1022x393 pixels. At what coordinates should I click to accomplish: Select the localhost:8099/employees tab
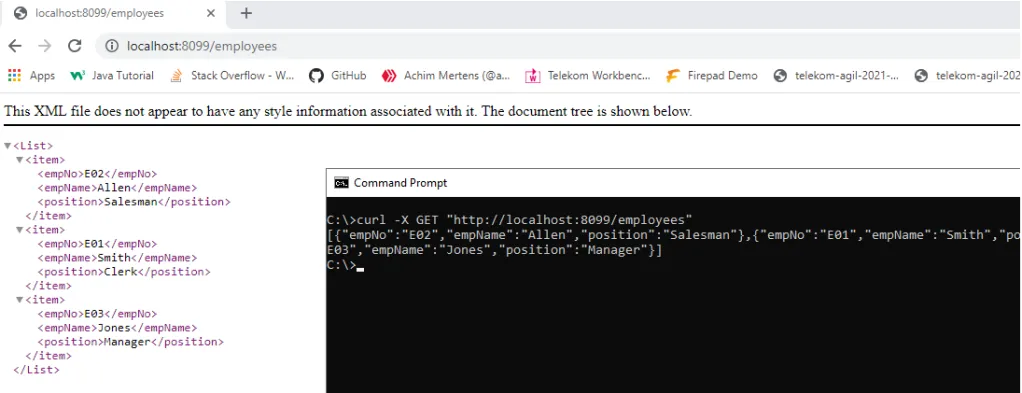click(114, 14)
